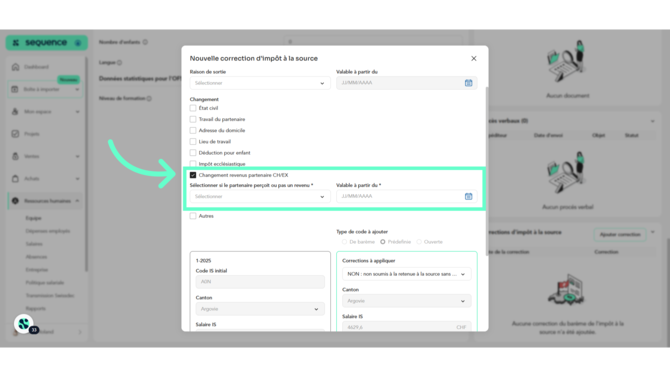Open Canton dropdown under Code IS initial
Viewport: 670px width, 377px height.
point(260,309)
